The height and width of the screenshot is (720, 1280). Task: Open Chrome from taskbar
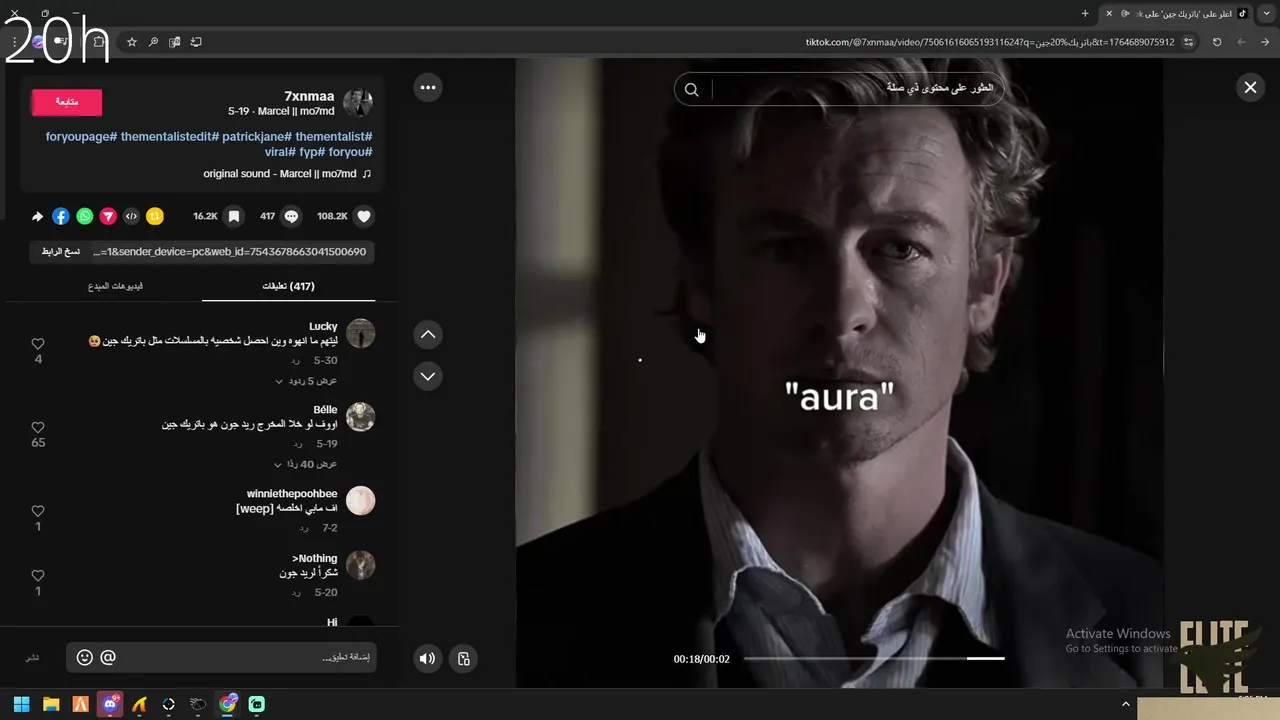tap(228, 704)
